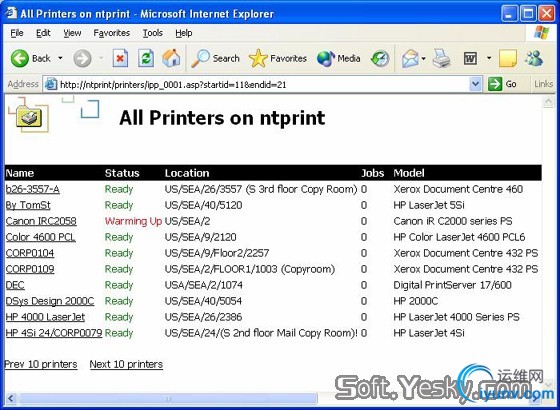
Task: Click model text Digital PrintServer 17/600
Action: pyautogui.click(x=452, y=285)
